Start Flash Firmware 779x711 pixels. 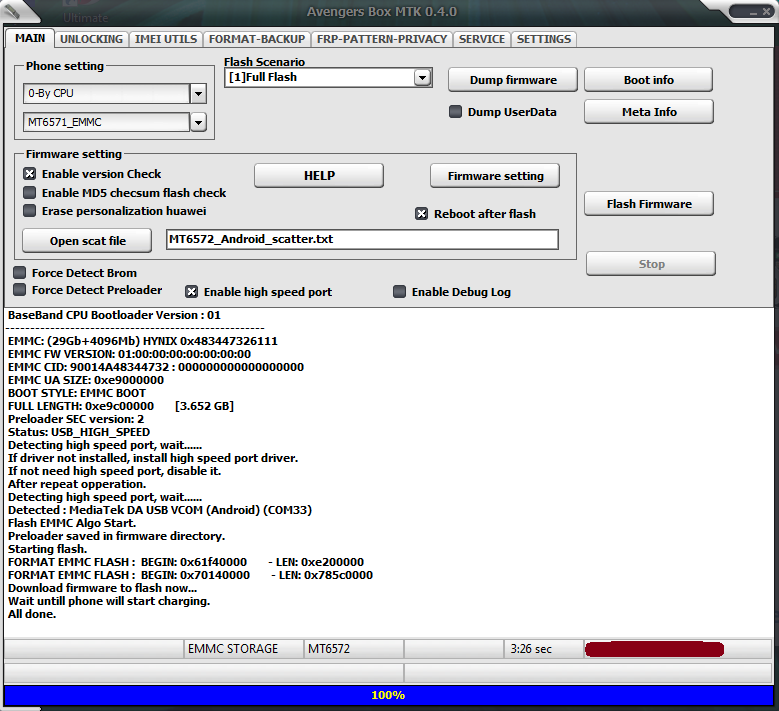tap(648, 204)
